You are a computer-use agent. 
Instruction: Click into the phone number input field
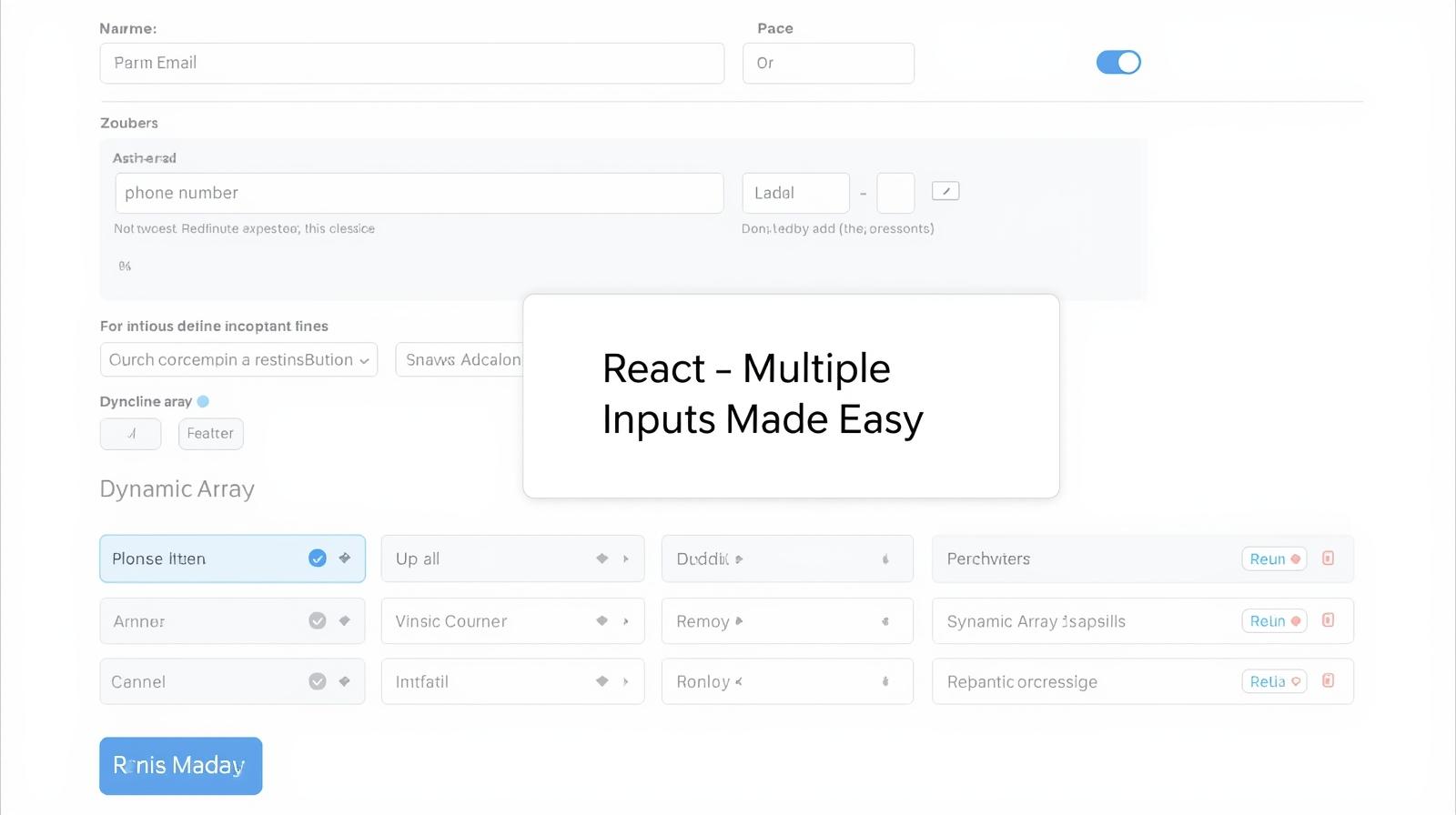click(419, 193)
